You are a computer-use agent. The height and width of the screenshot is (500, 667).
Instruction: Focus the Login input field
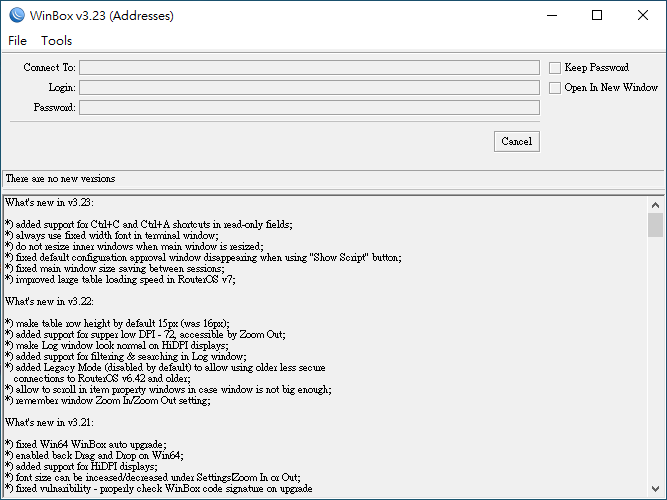point(309,87)
